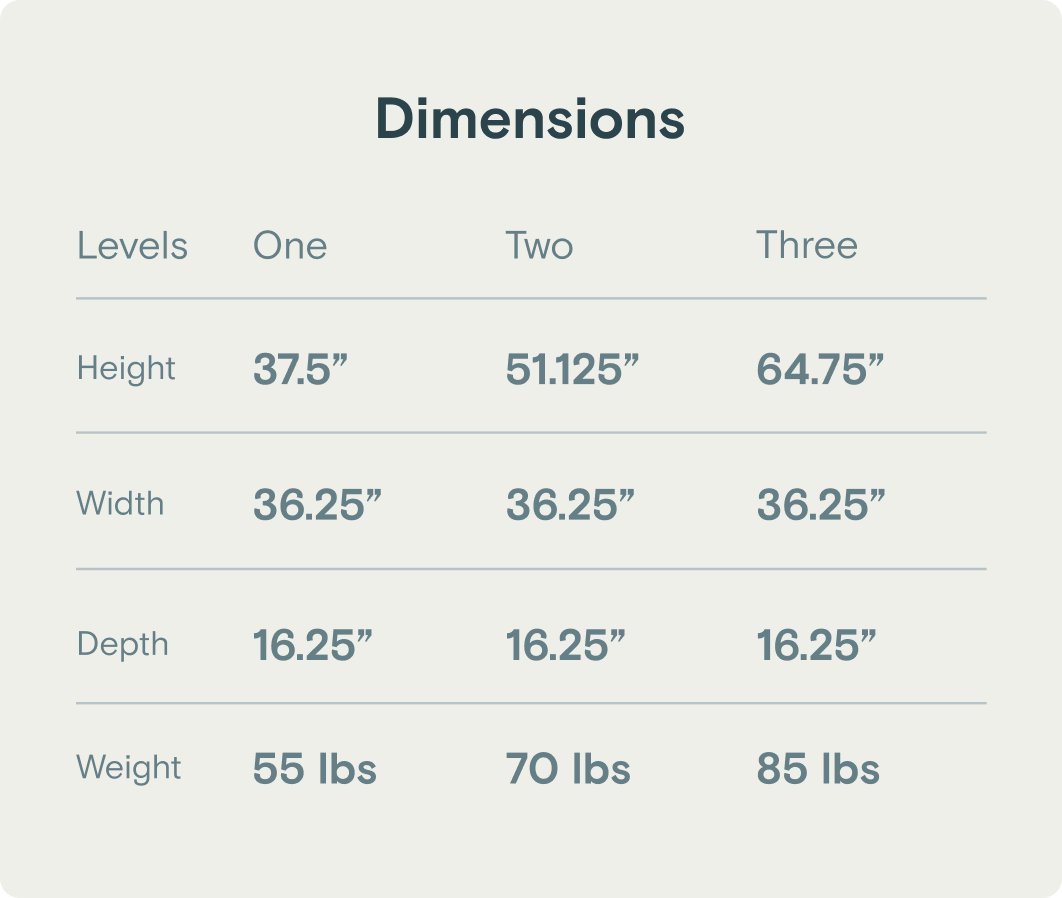1062x898 pixels.
Task: Select the Height row label
Action: [x=126, y=368]
